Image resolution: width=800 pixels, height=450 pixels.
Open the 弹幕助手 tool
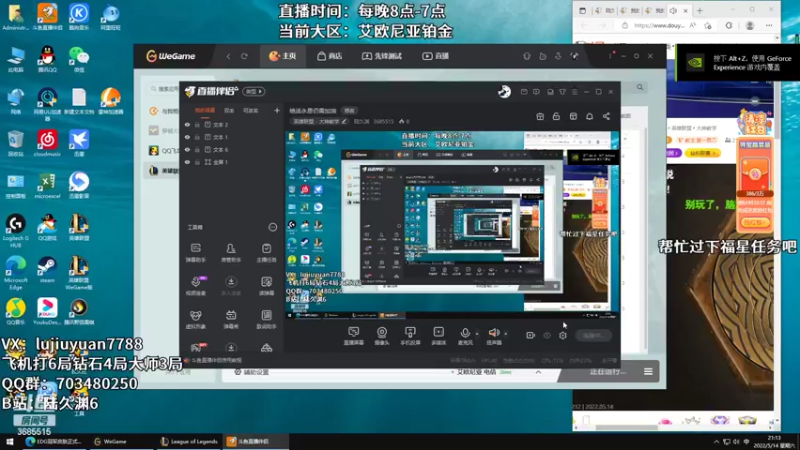coord(195,252)
